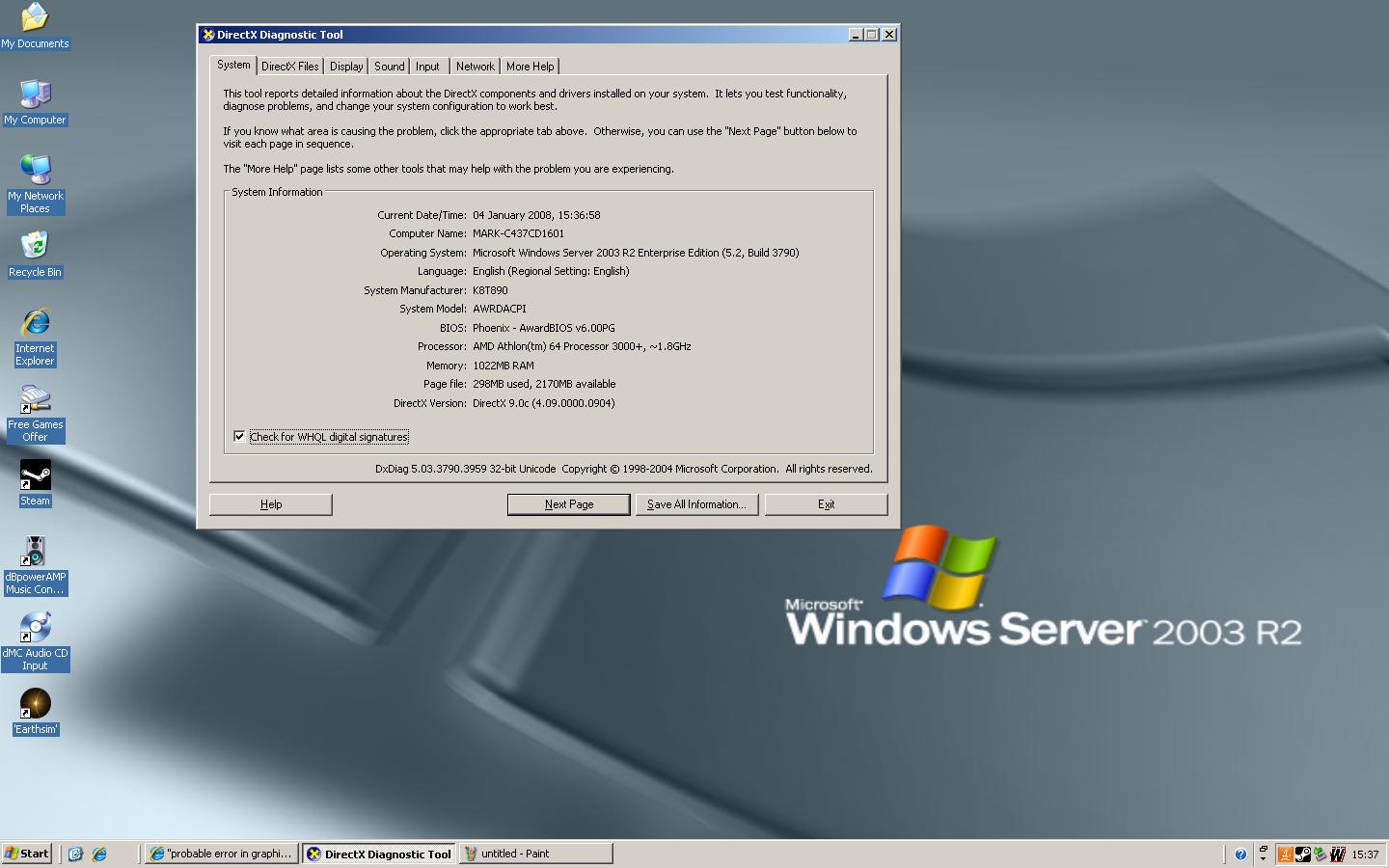Switch to the "probable error in graphi..." taskbar window

click(x=221, y=854)
